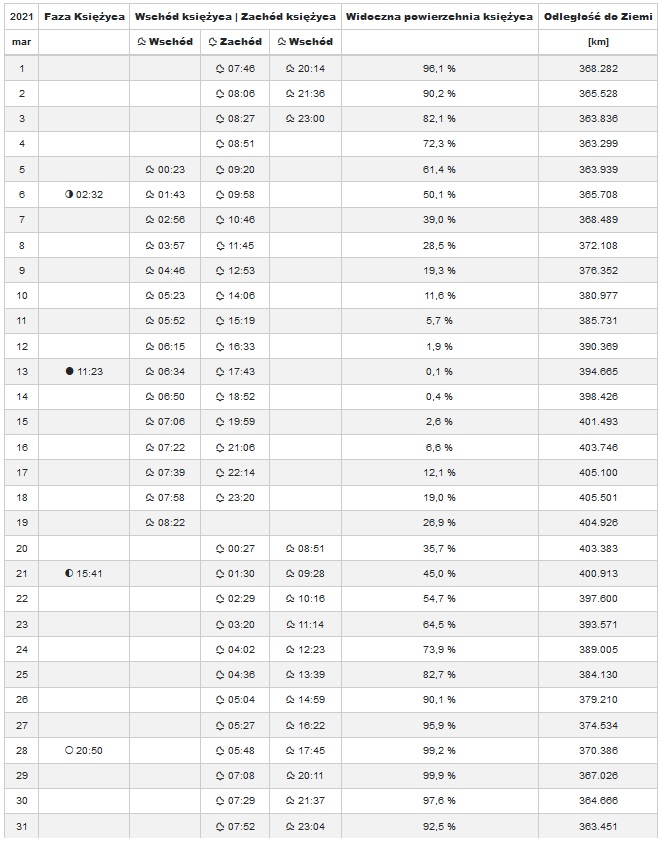This screenshot has width=661, height=842.
Task: Click the Widoczna powierzchnia księżyca header
Action: click(440, 17)
